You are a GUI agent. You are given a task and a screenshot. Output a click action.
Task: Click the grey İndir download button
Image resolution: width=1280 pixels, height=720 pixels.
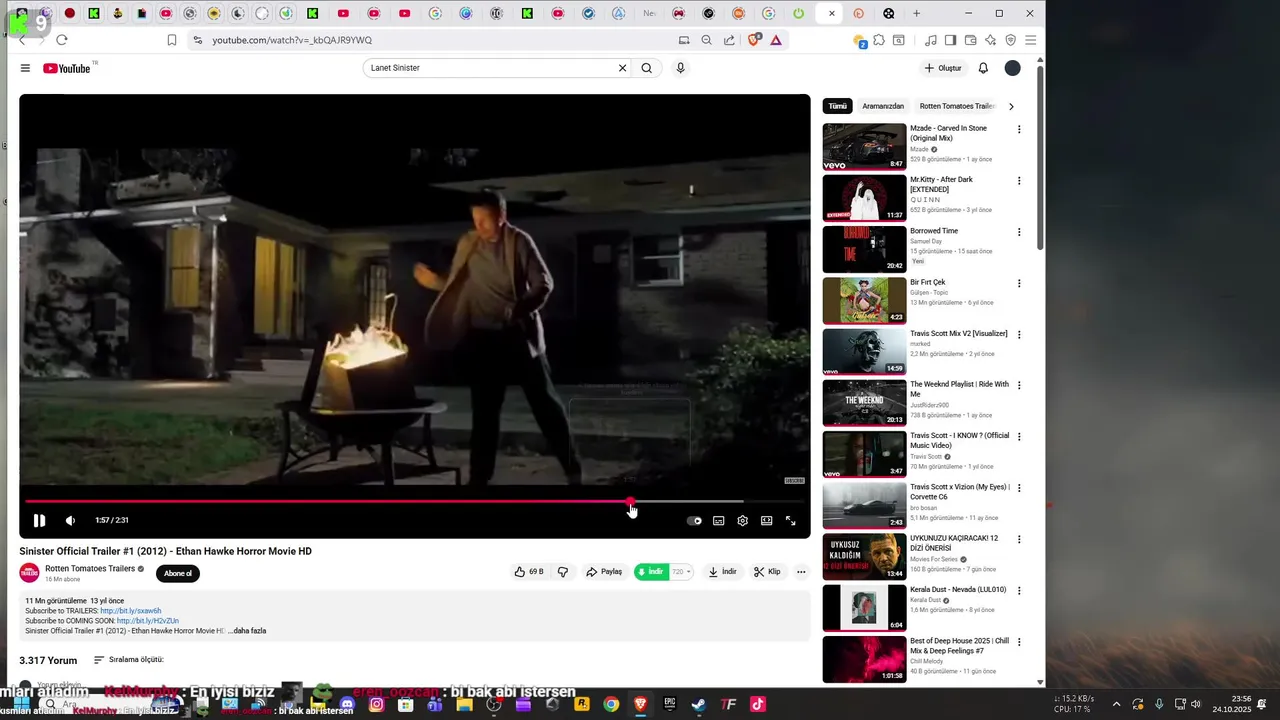tap(722, 572)
